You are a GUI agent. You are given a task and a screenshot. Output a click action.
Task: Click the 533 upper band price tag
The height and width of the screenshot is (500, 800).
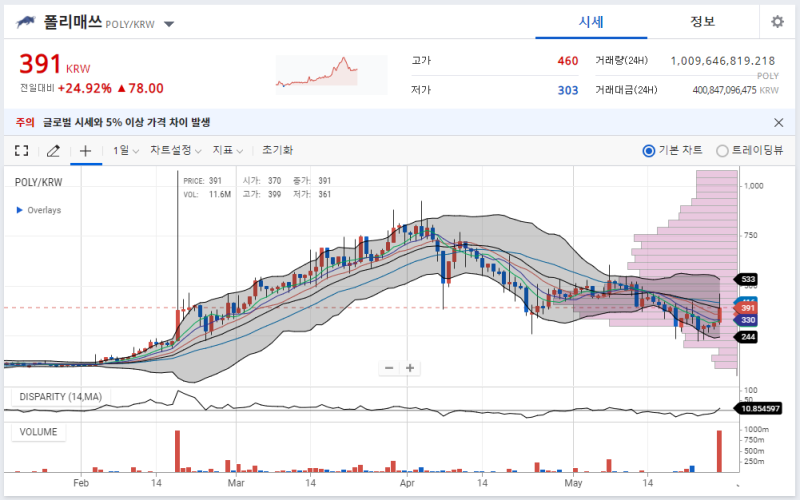pos(746,279)
